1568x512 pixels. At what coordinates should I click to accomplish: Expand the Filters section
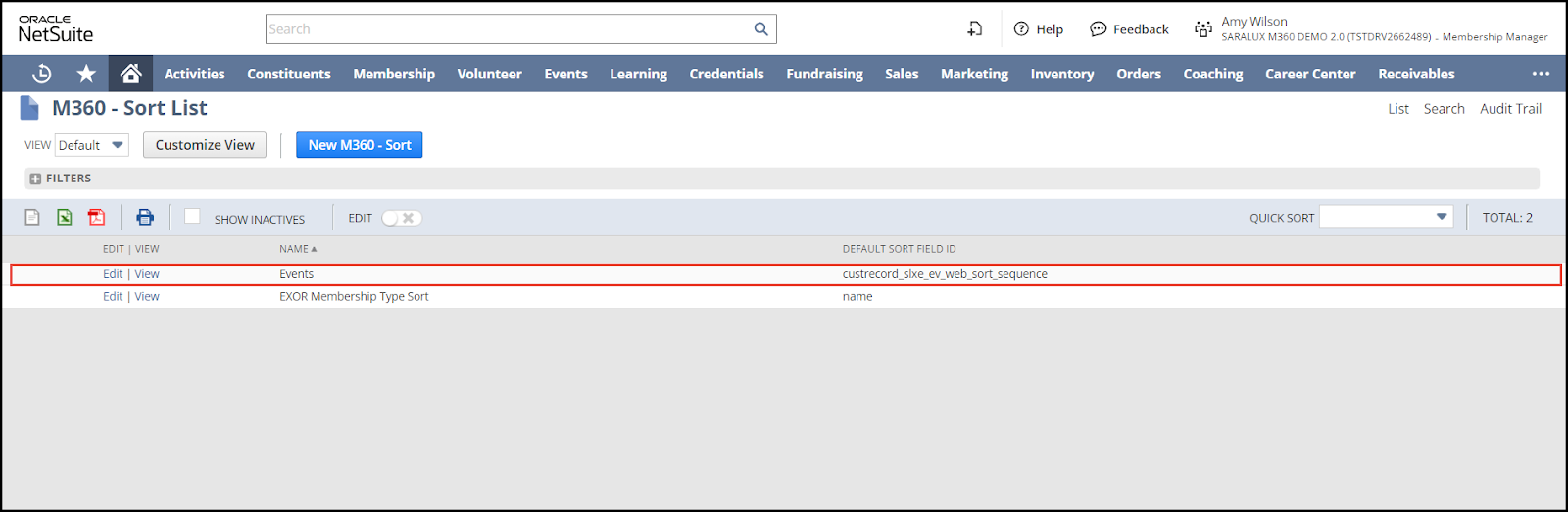pos(36,179)
